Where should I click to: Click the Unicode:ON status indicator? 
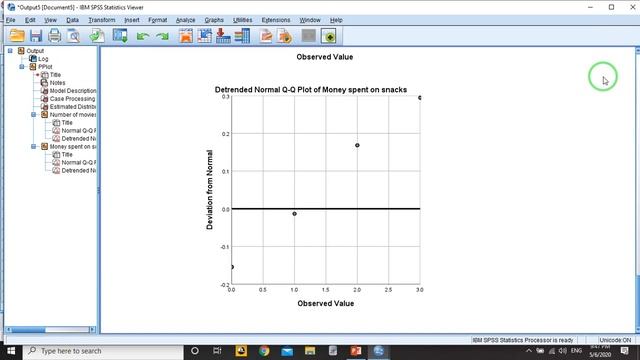[615, 340]
